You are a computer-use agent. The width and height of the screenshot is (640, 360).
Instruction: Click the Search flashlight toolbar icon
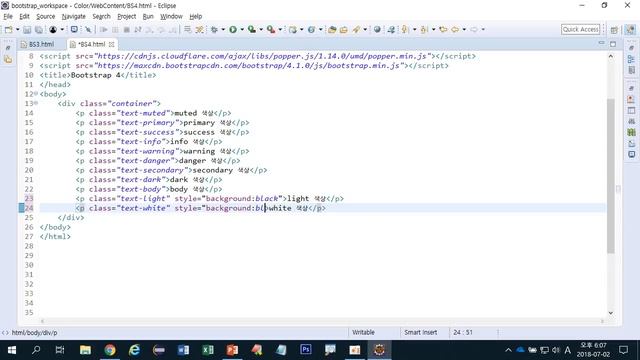point(357,29)
